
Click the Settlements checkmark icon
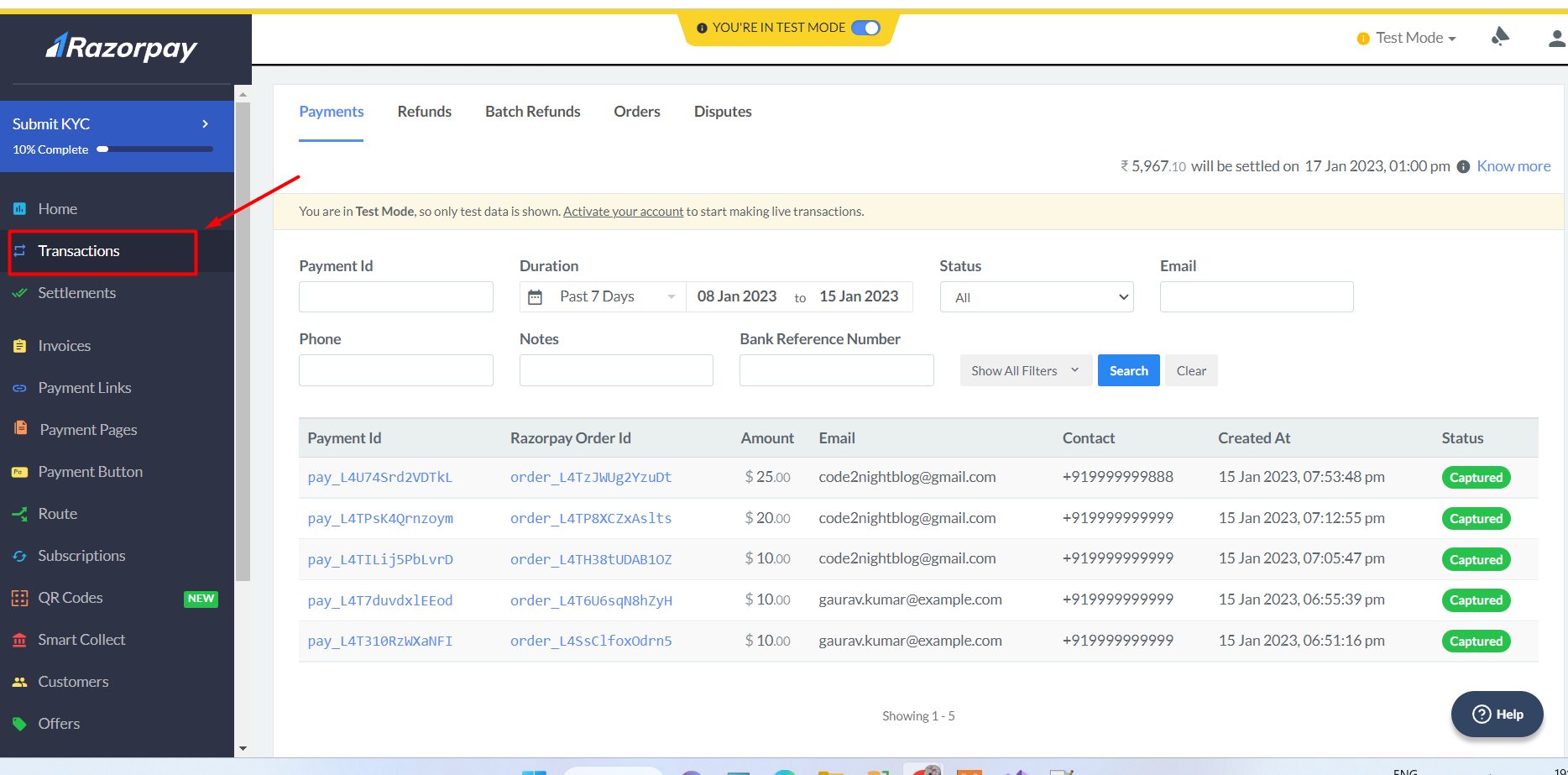pyautogui.click(x=19, y=293)
